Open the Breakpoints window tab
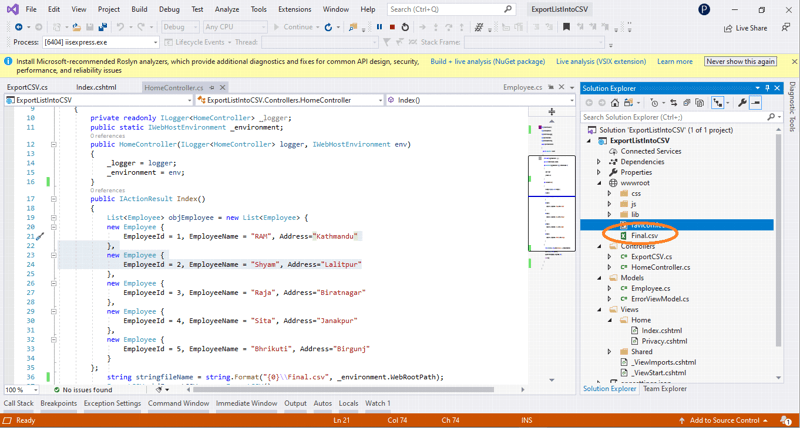800x428 pixels. [x=59, y=403]
